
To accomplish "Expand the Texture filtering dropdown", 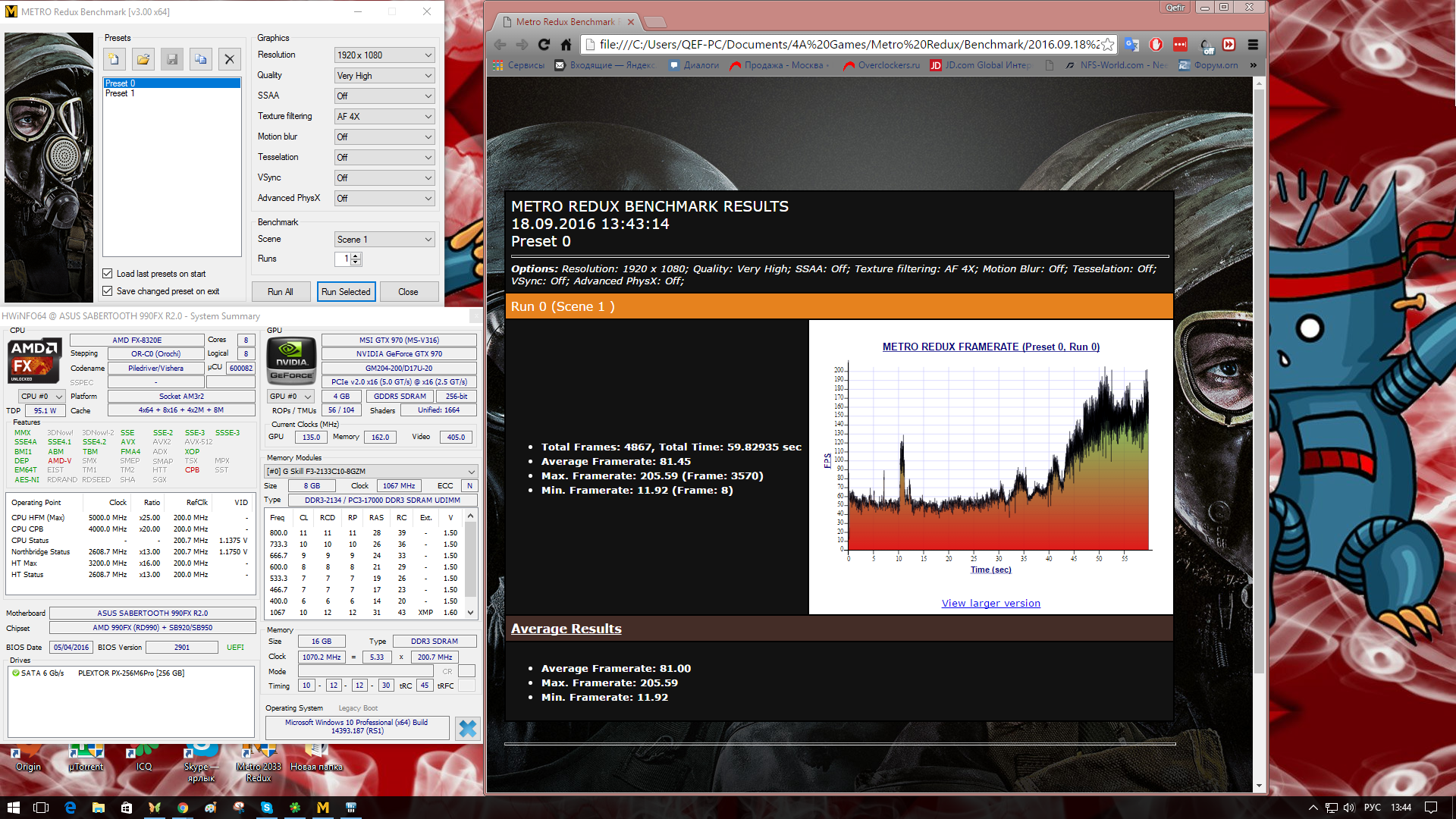I will (384, 117).
